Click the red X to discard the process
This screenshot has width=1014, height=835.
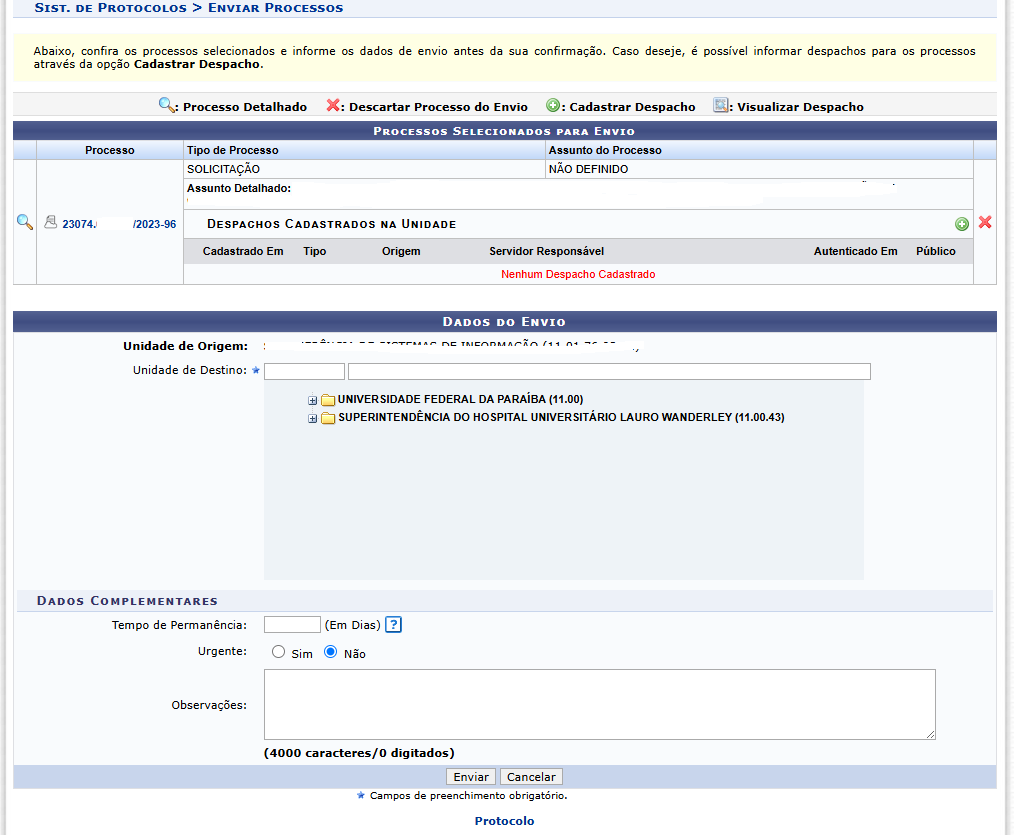pos(985,223)
